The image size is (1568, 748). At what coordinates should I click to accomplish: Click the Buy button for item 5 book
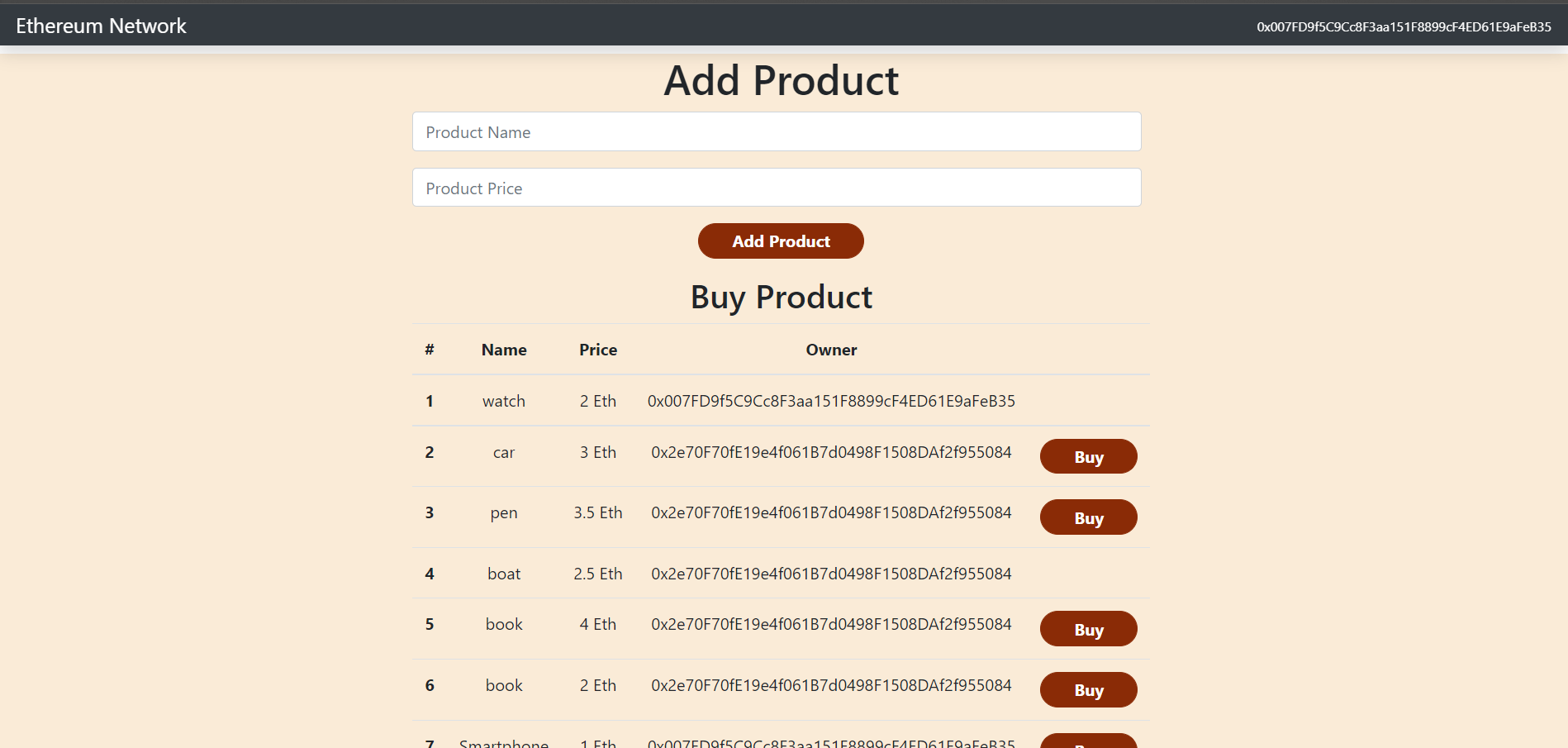(1088, 628)
